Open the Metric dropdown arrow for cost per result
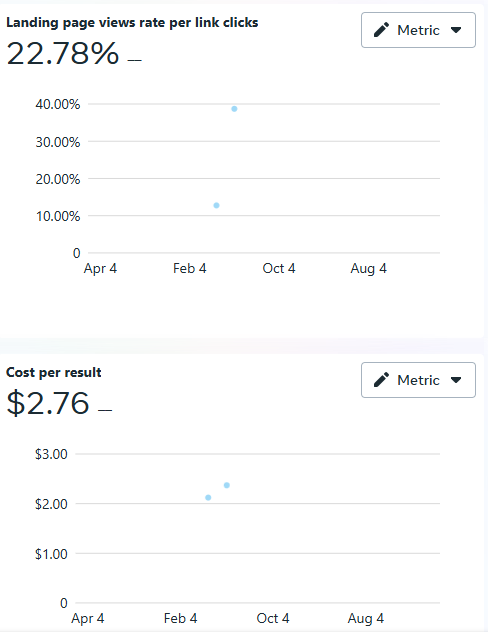488x632 pixels. (456, 380)
